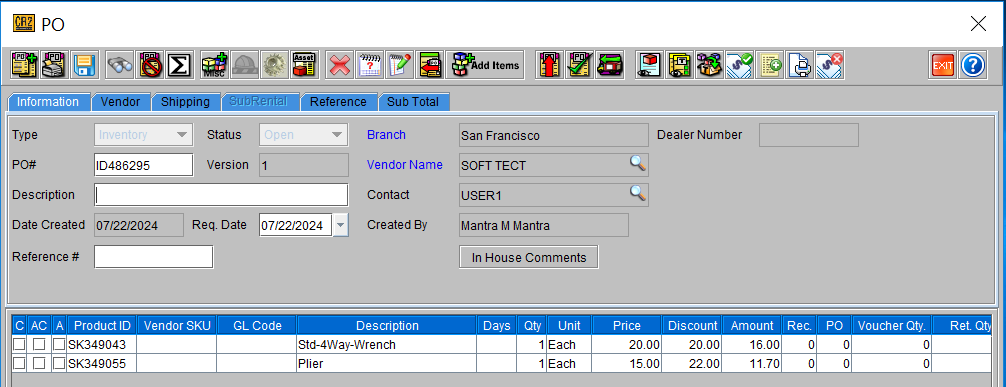The height and width of the screenshot is (387, 1006).
Task: Tick the C checkbox for SK349055 row
Action: 19,363
